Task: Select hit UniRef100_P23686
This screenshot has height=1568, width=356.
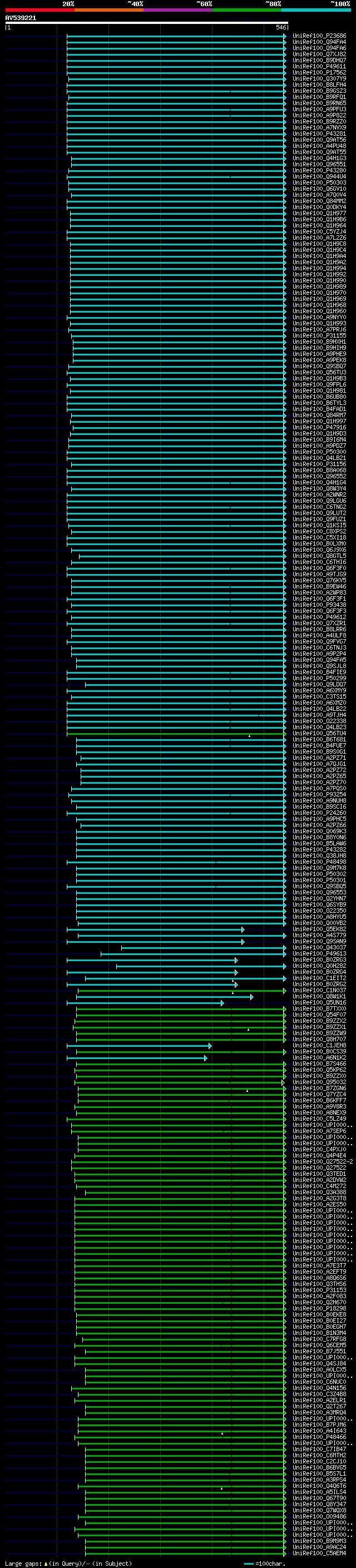Action: pos(319,36)
